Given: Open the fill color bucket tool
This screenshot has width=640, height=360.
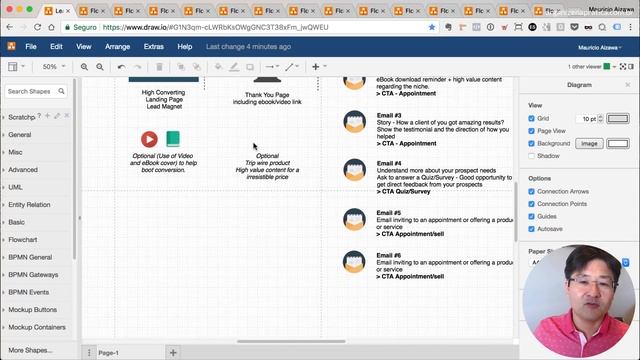Looking at the screenshot, I should tap(218, 67).
